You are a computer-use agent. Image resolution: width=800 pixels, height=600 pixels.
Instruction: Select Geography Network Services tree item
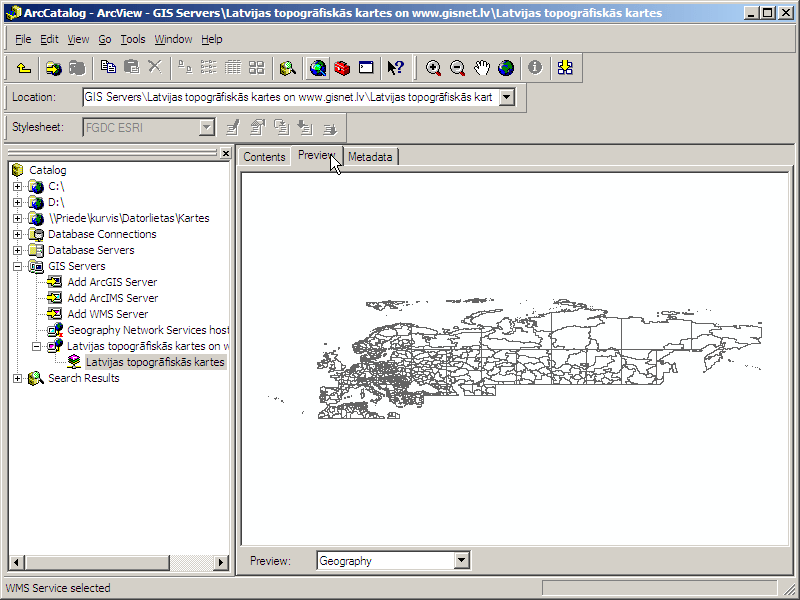point(148,330)
